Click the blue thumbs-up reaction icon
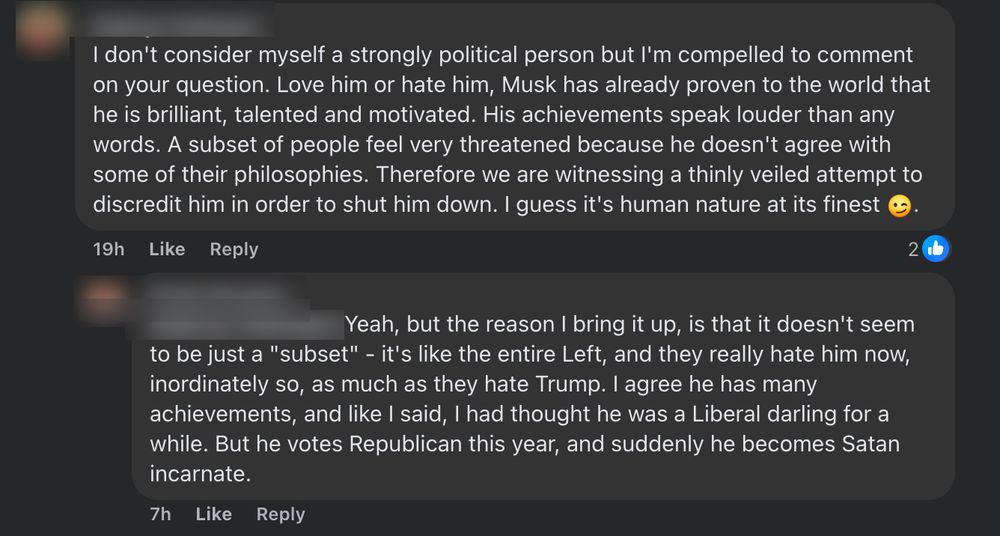This screenshot has width=1000, height=536. pyautogui.click(x=935, y=249)
